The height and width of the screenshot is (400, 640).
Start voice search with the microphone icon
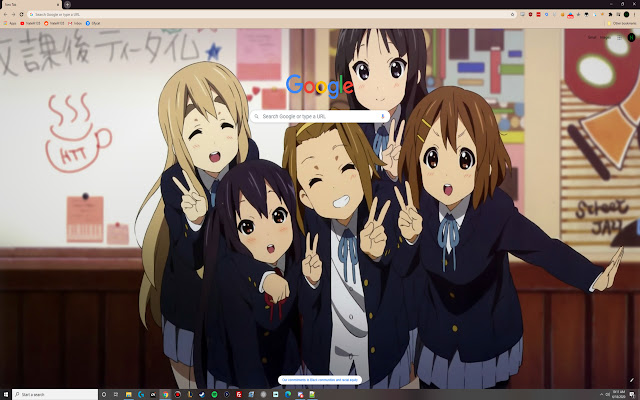point(382,116)
